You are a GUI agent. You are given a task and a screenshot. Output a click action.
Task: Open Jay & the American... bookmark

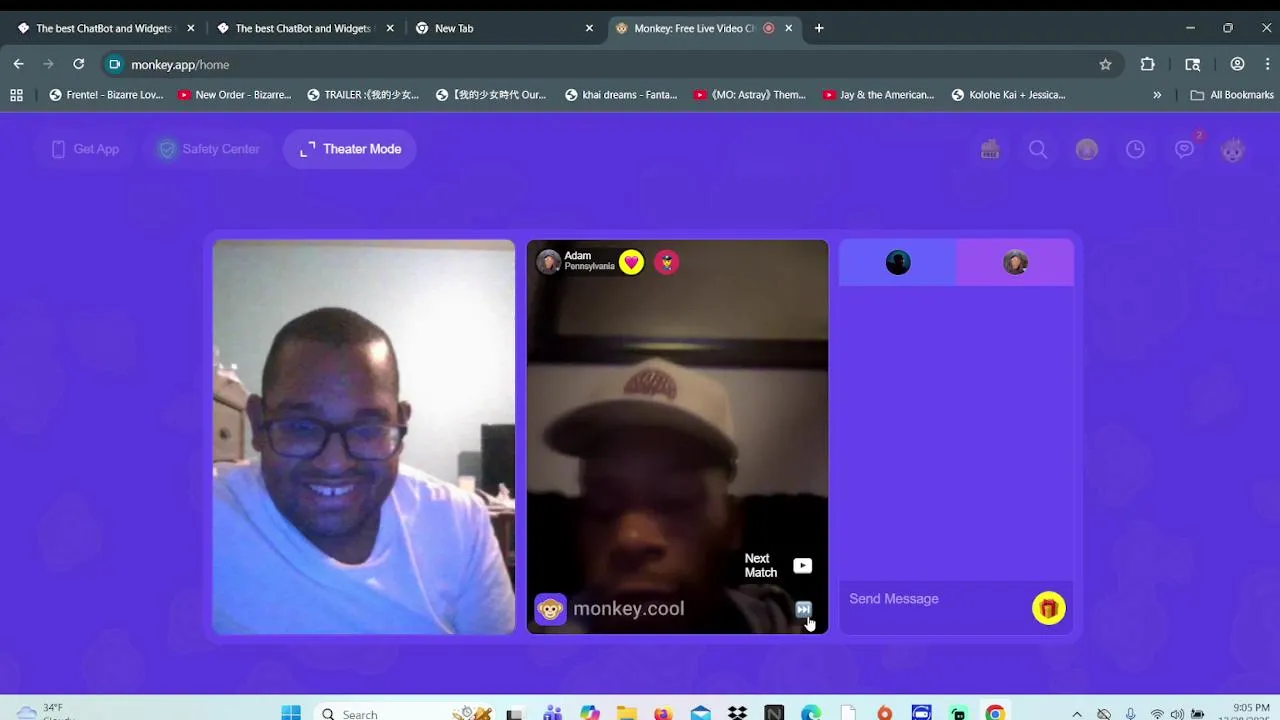[x=878, y=95]
